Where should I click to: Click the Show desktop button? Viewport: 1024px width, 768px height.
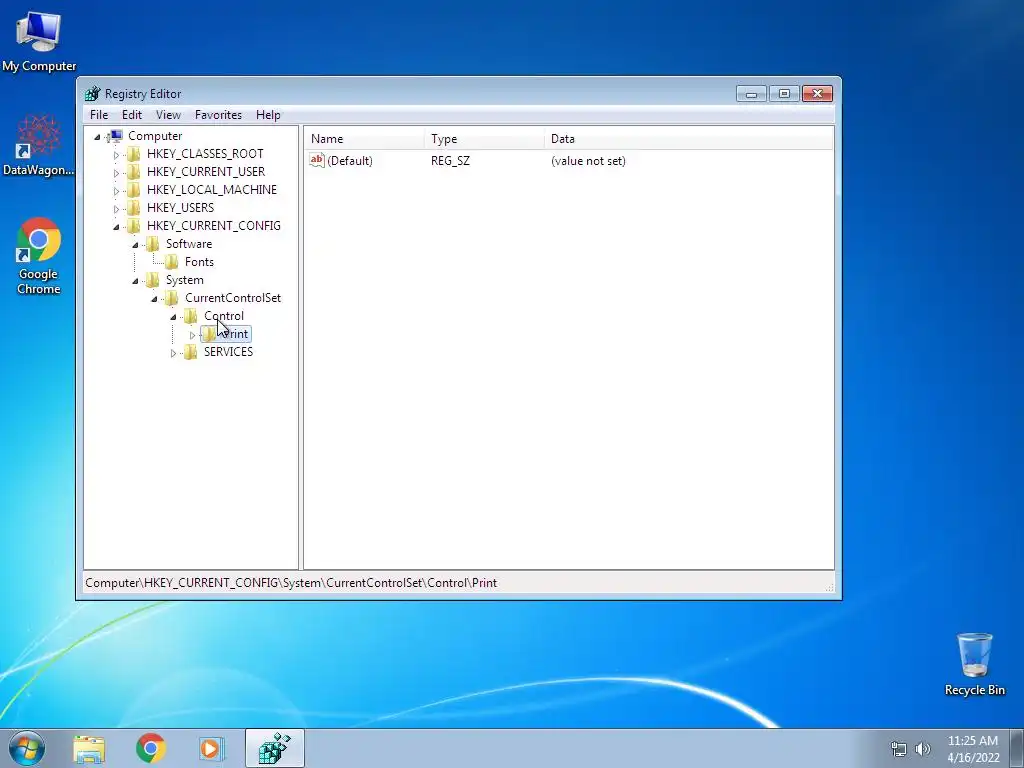coord(1017,748)
